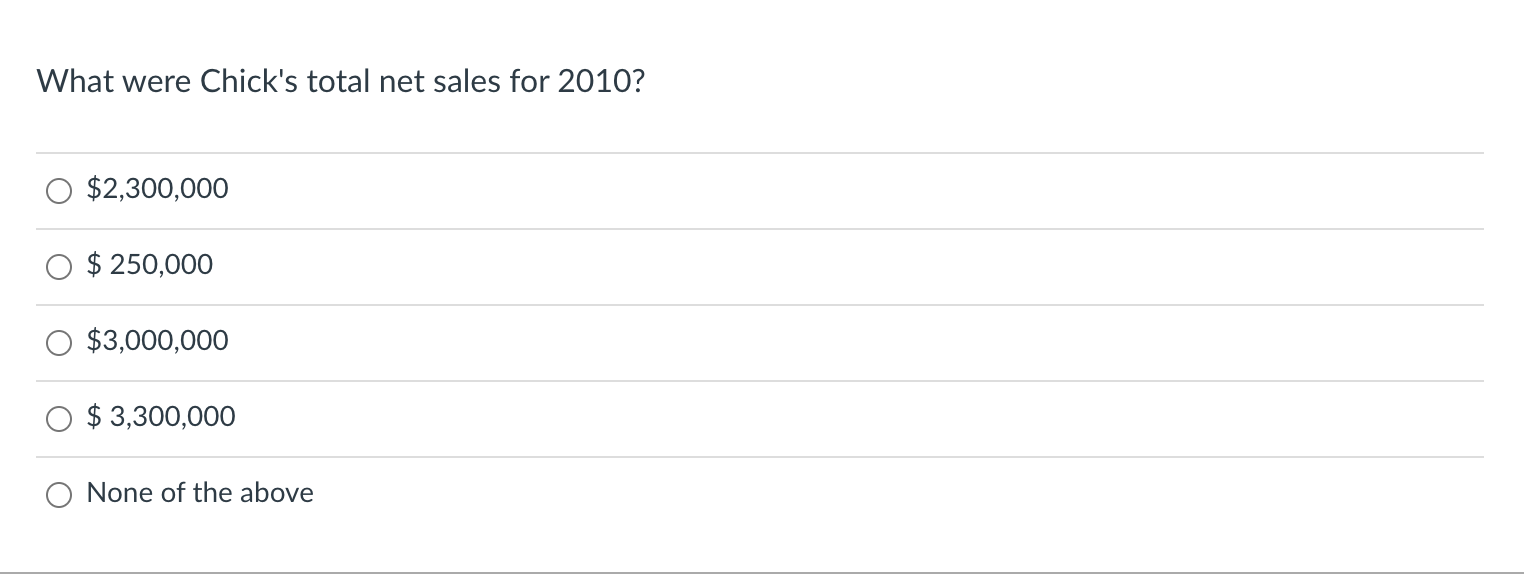Screen dimensions: 1524x576
Task: Select the $ 250,000 radio button
Action: click(59, 266)
